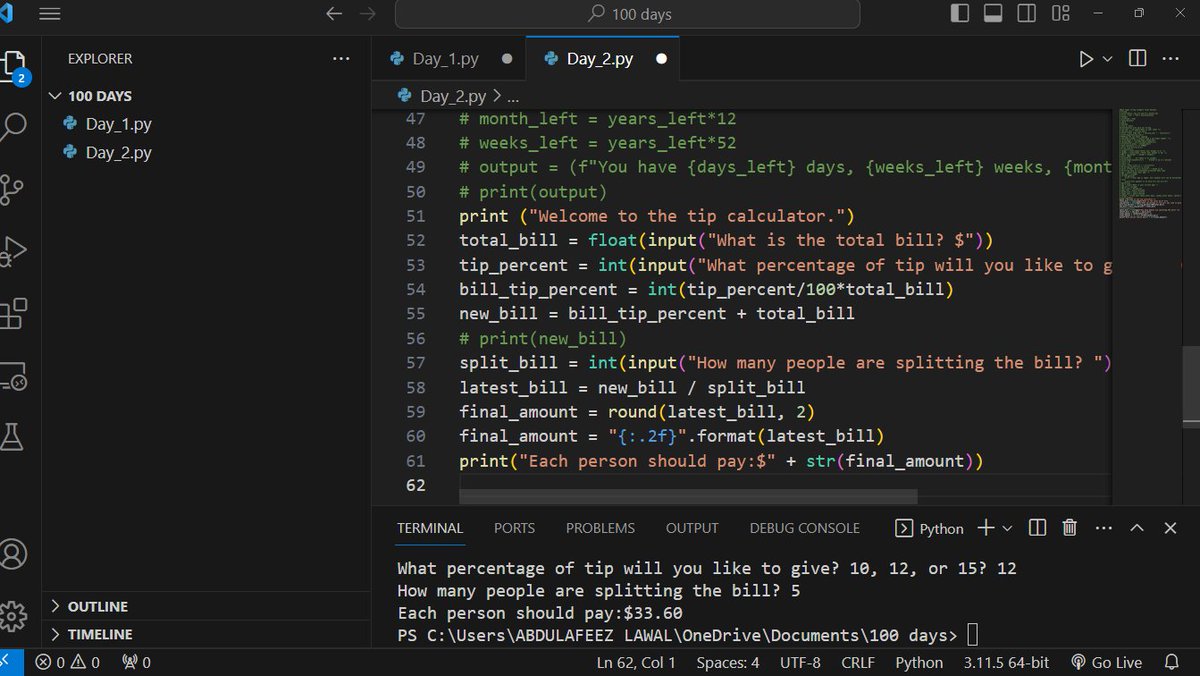Click the forwarded ports status item
This screenshot has width=1200, height=676.
[x=136, y=662]
